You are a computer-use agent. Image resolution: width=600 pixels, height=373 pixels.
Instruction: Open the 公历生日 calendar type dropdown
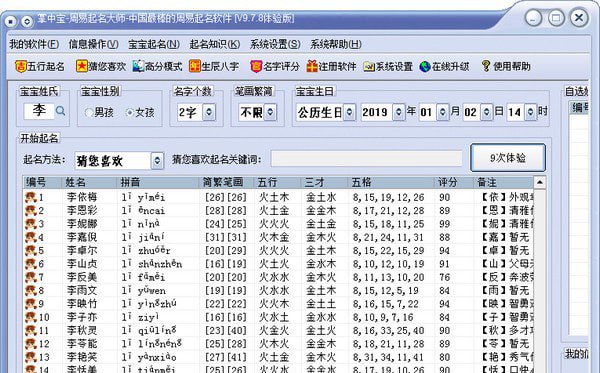click(x=349, y=112)
